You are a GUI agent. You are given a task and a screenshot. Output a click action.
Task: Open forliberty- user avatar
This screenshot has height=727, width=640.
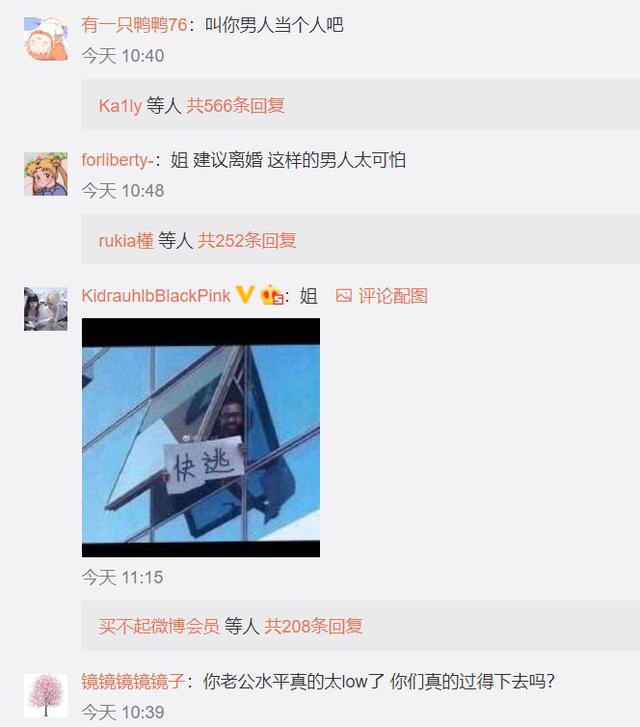point(46,174)
